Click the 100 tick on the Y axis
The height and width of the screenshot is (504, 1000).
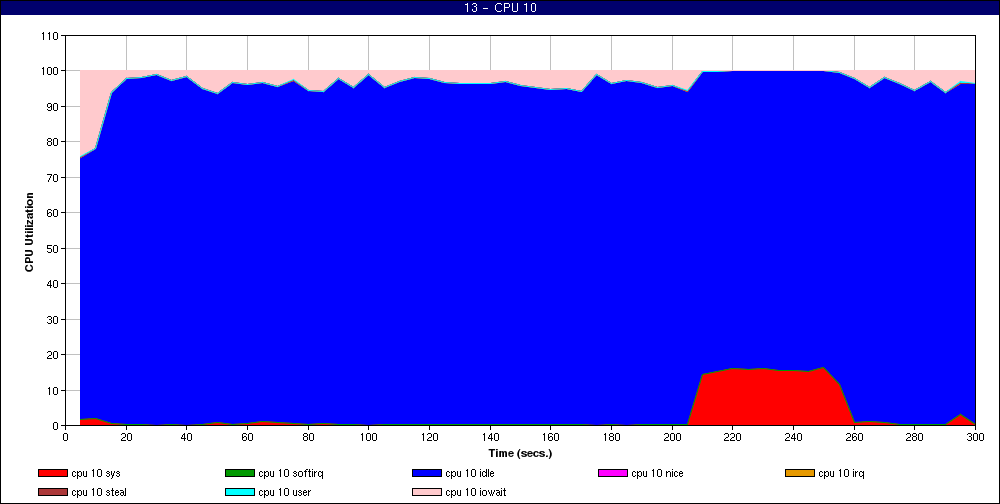(x=50, y=71)
